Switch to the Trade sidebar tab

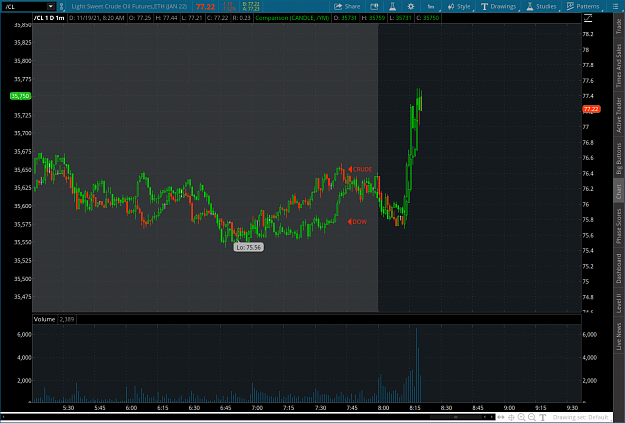click(619, 26)
